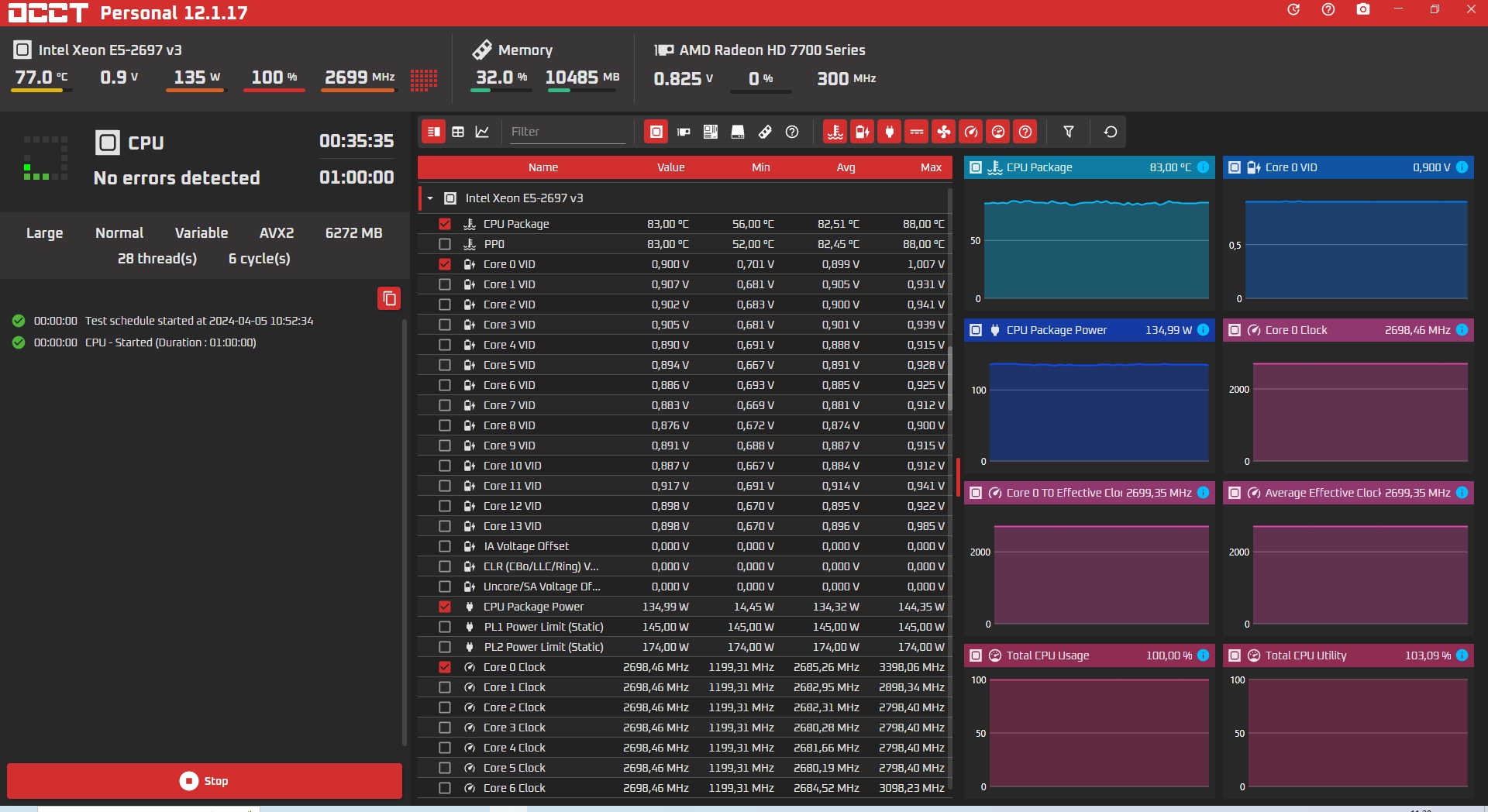Sort the table by the Max column

coord(930,167)
